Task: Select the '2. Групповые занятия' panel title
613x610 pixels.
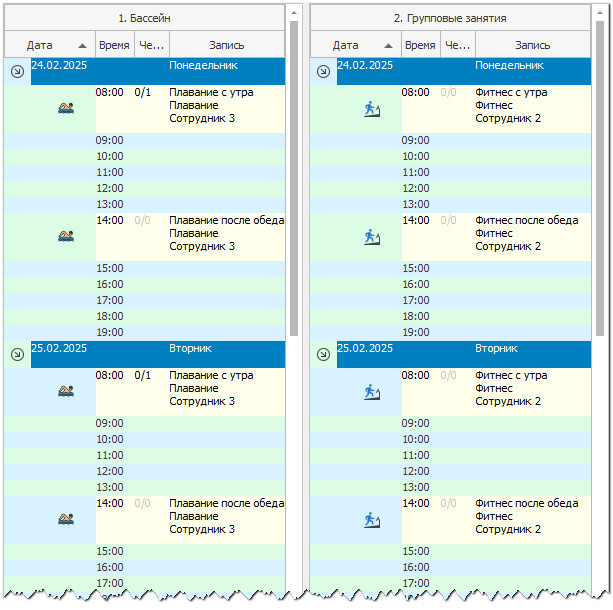Action: [x=449, y=18]
